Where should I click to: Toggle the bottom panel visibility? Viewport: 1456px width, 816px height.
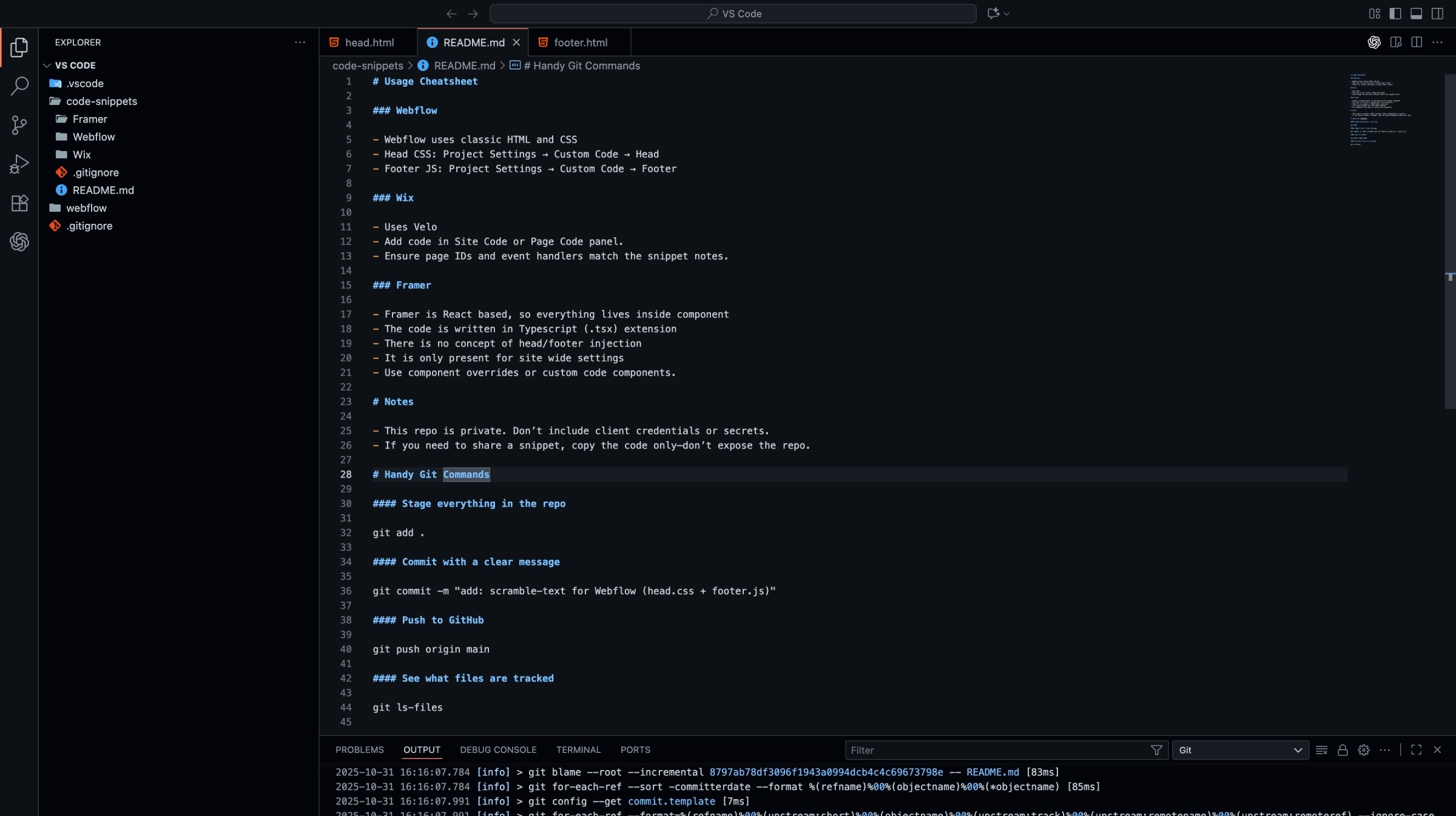point(1417,13)
